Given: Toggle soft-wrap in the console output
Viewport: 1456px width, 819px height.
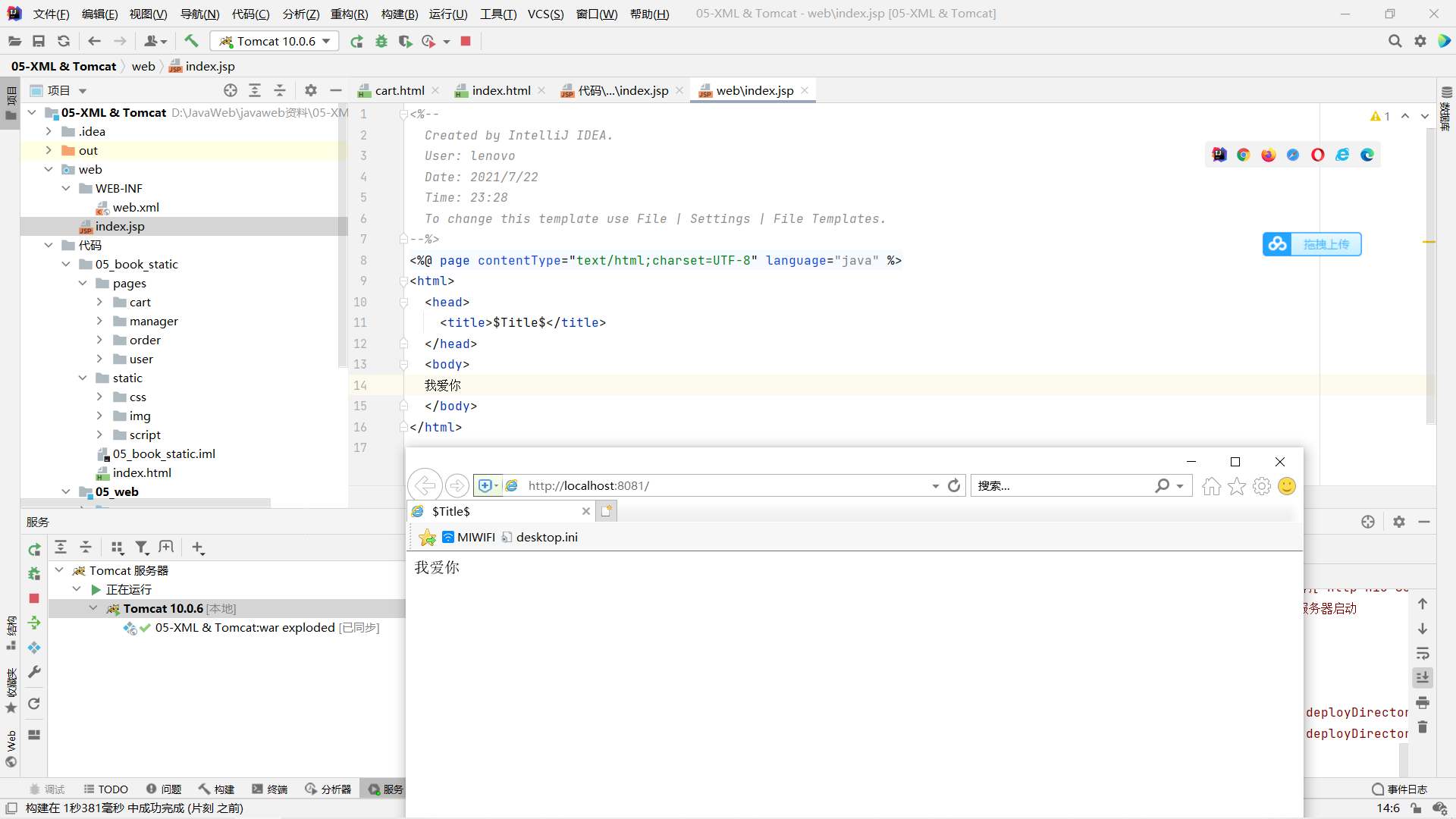Looking at the screenshot, I should [x=1423, y=653].
